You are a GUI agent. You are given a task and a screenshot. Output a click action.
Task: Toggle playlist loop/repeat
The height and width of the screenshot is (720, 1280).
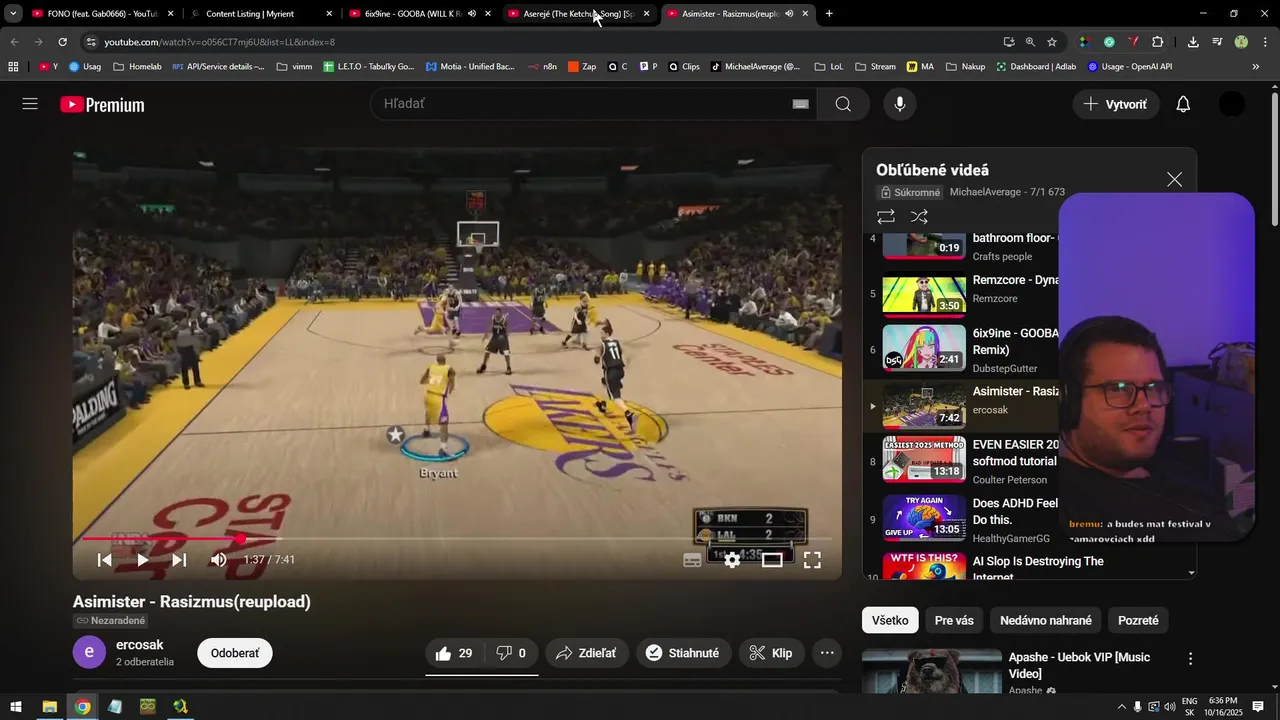[886, 216]
